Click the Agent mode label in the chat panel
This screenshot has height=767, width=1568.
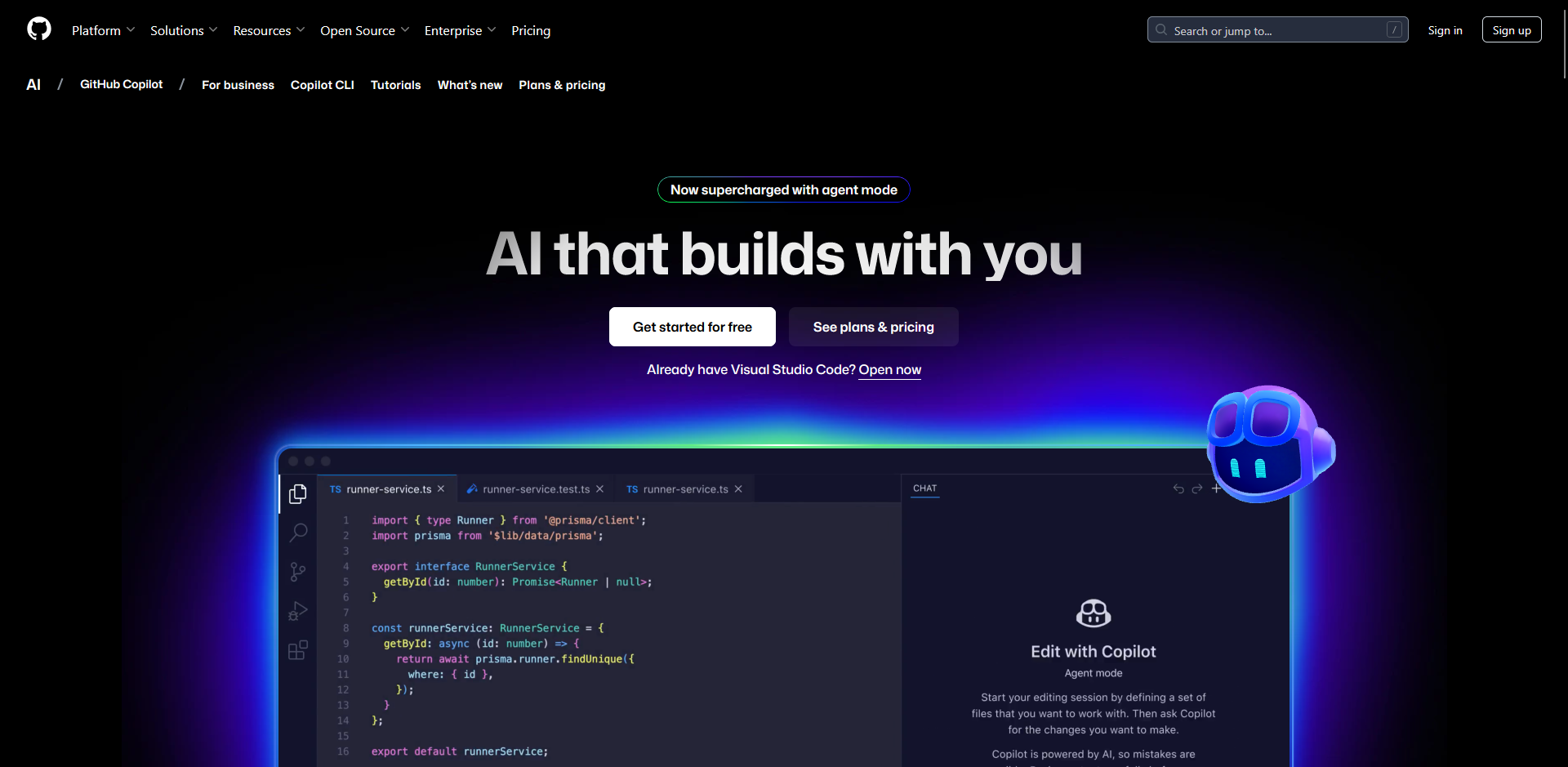[x=1094, y=673]
